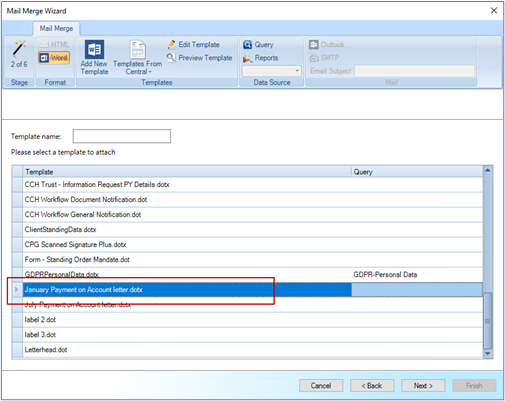Open the Data Source combo box

click(x=271, y=71)
